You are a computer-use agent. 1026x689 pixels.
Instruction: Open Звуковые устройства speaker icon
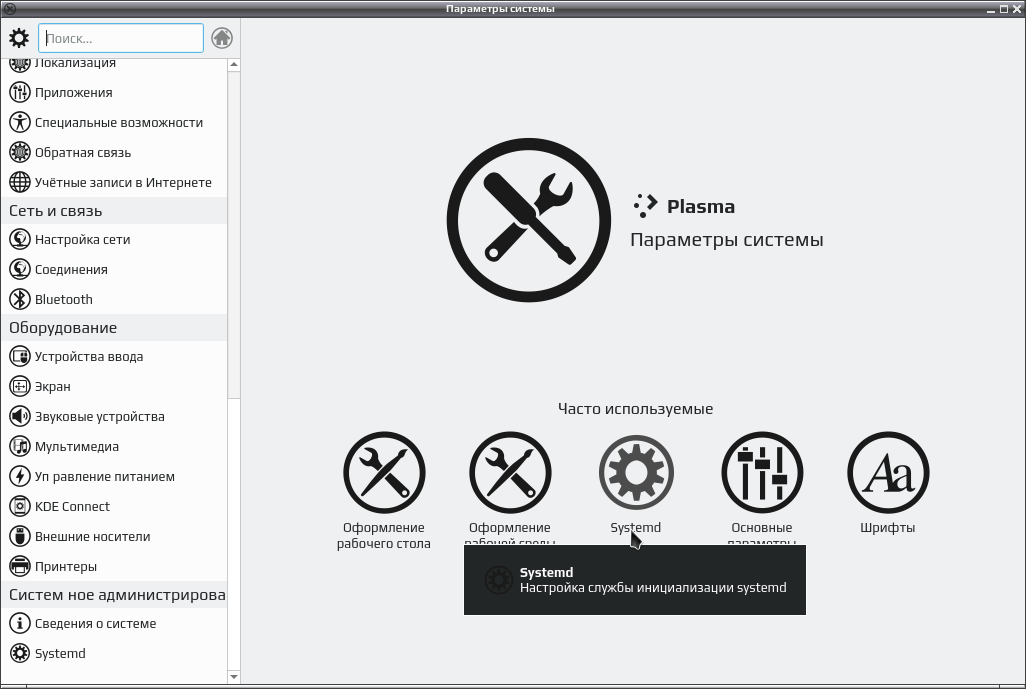tap(20, 417)
